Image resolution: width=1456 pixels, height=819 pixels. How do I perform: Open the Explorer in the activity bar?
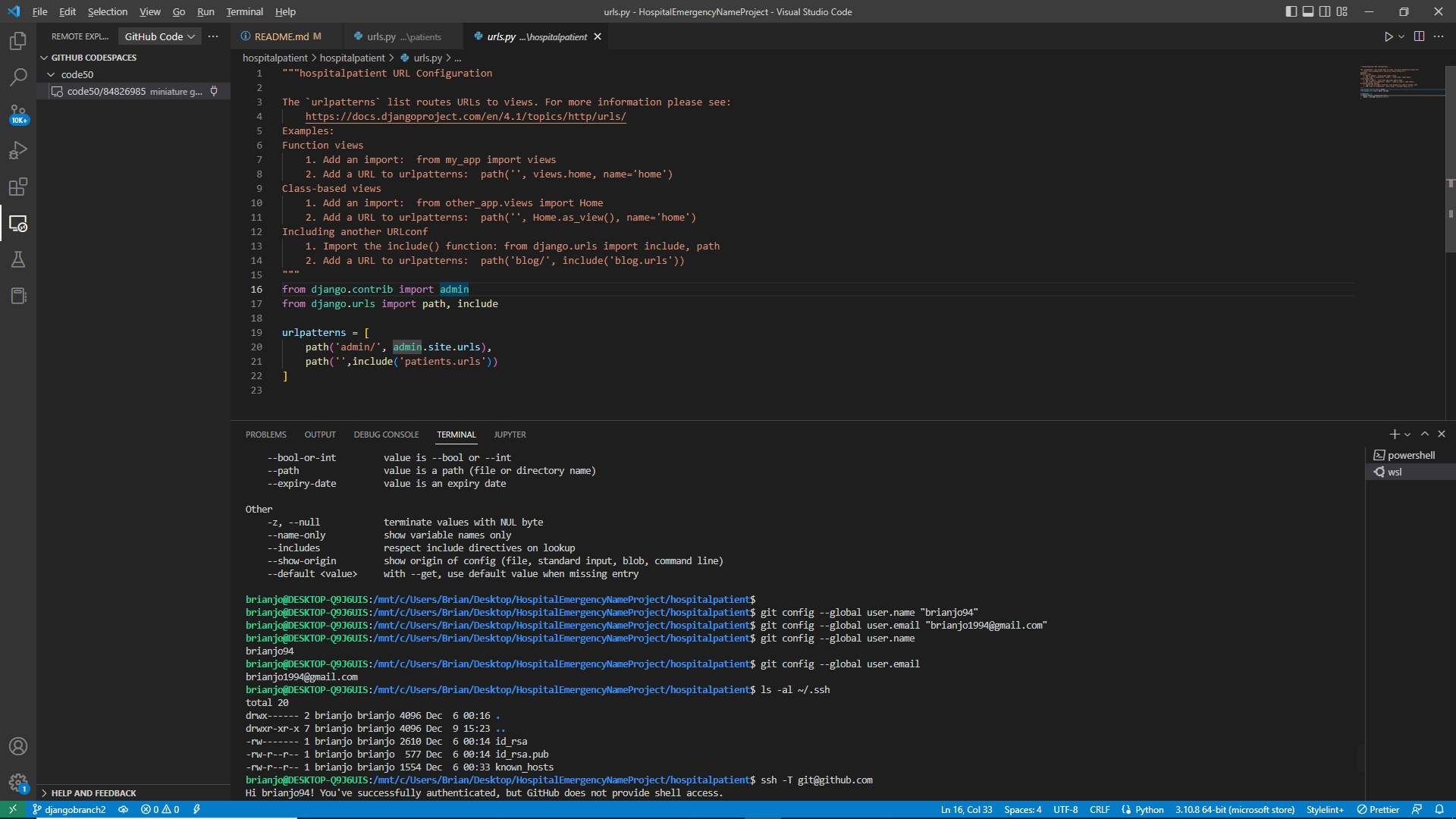point(18,42)
